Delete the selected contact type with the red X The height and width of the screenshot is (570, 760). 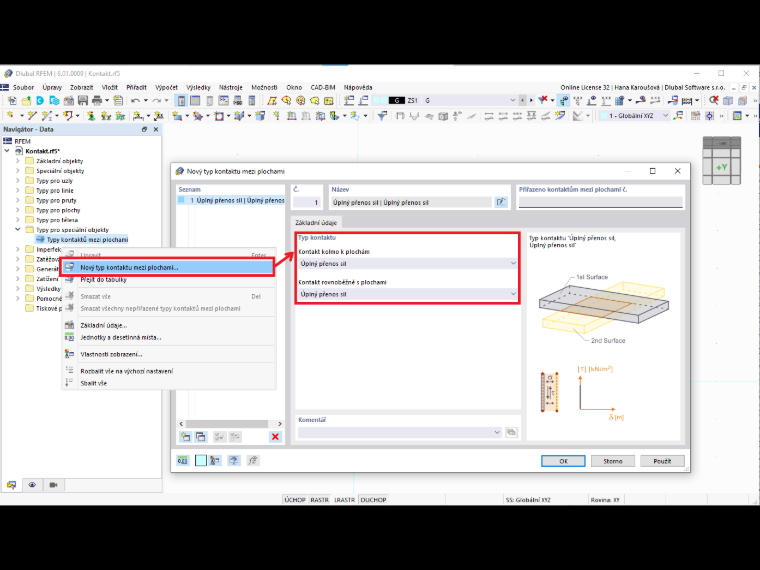(x=275, y=437)
